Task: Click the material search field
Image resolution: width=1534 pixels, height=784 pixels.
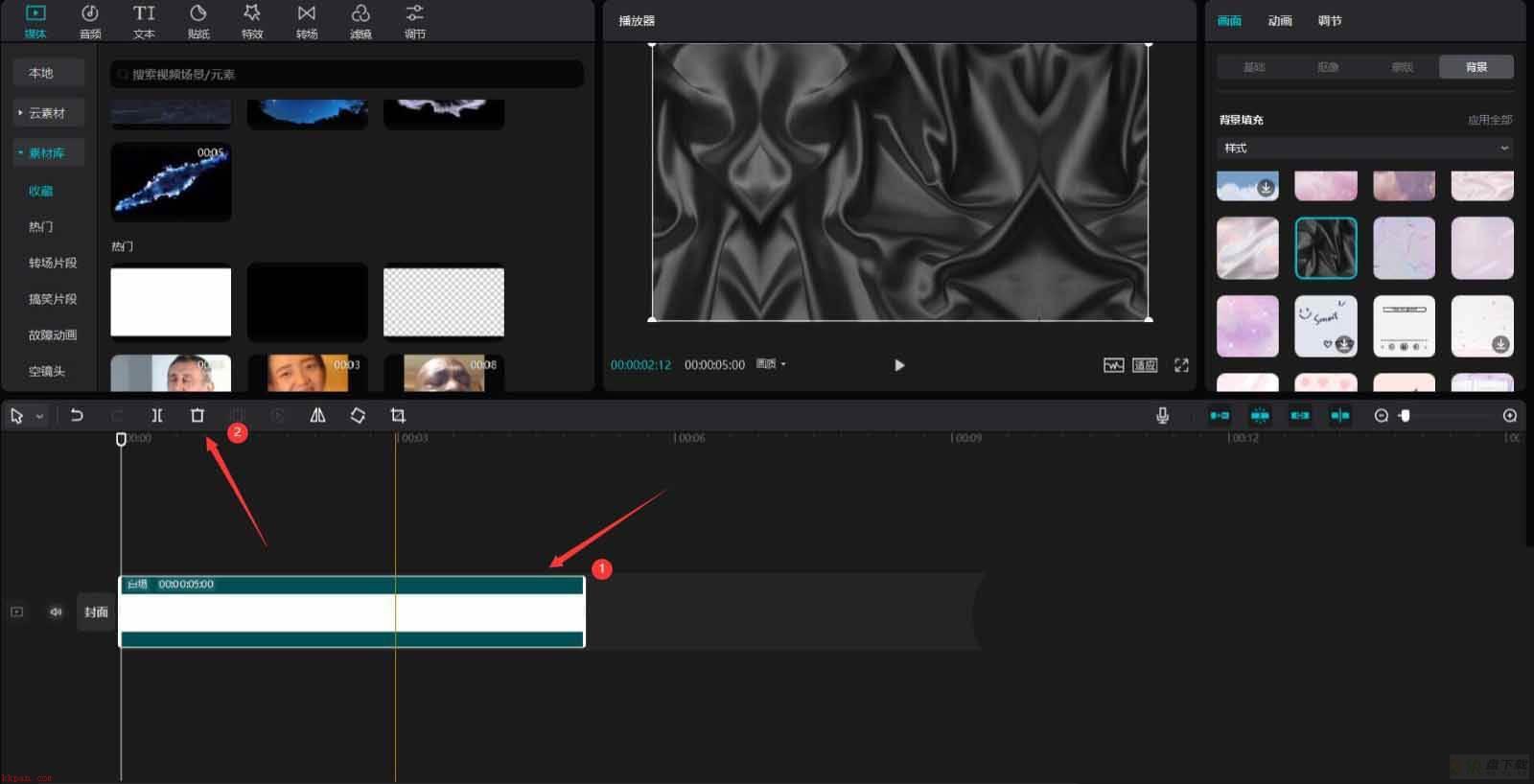Action: coord(347,74)
